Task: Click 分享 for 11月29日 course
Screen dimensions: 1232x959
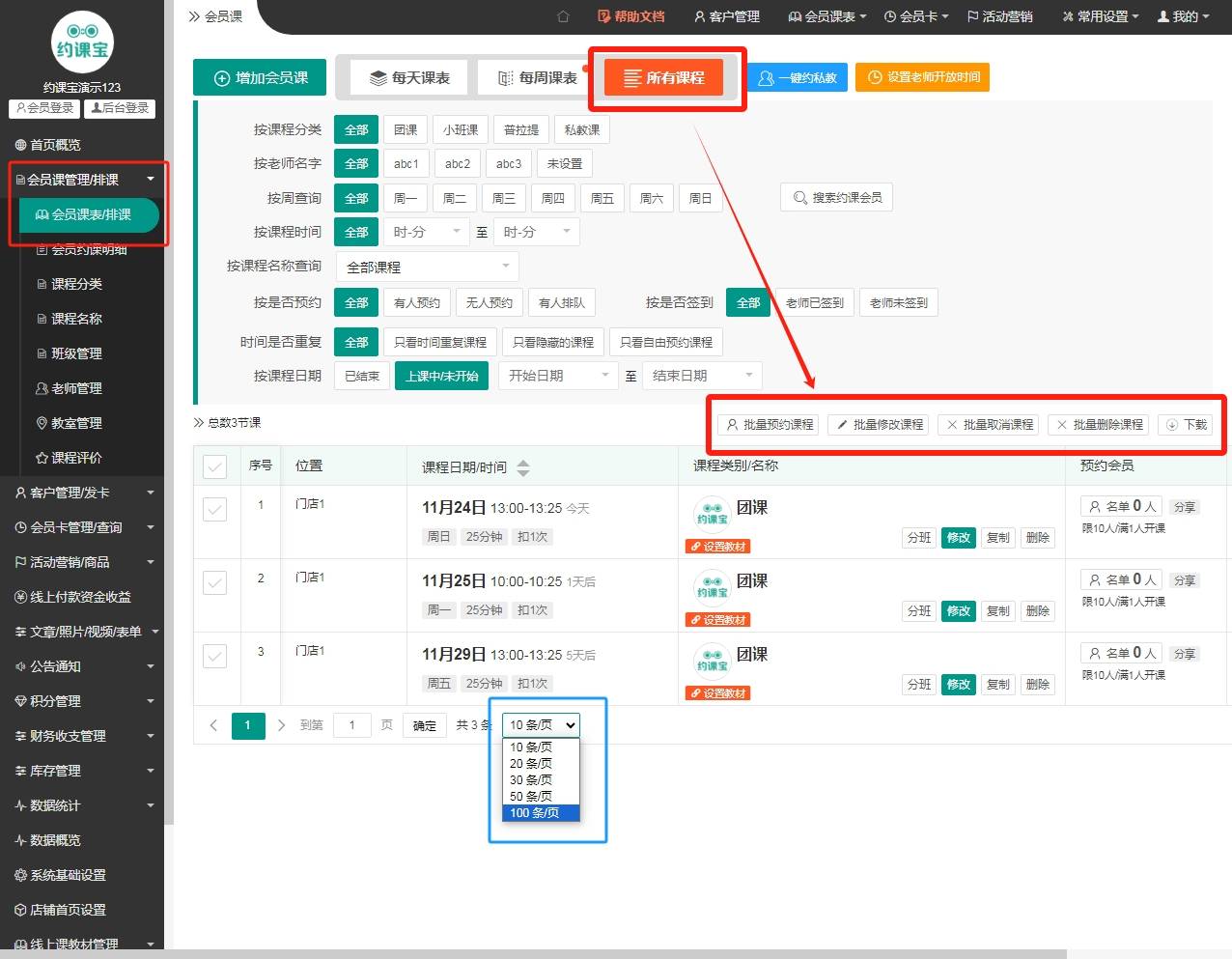Action: point(1185,654)
